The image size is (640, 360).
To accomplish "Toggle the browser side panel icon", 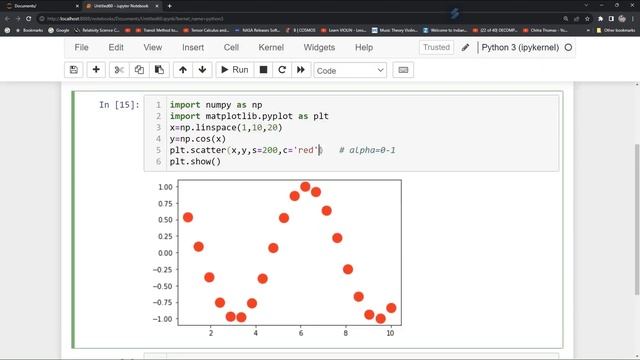I will coord(611,19).
